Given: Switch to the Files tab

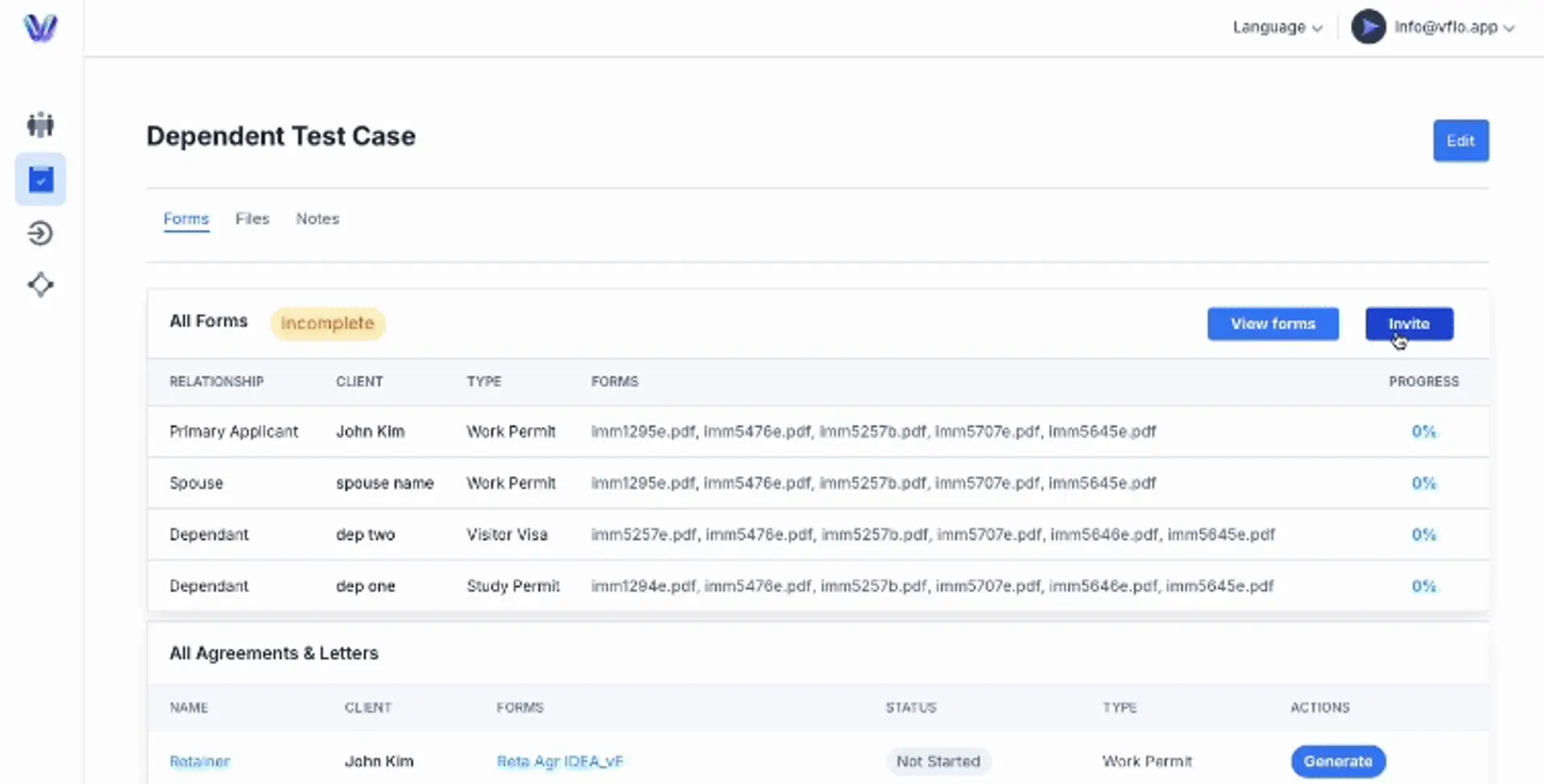Looking at the screenshot, I should (x=253, y=219).
